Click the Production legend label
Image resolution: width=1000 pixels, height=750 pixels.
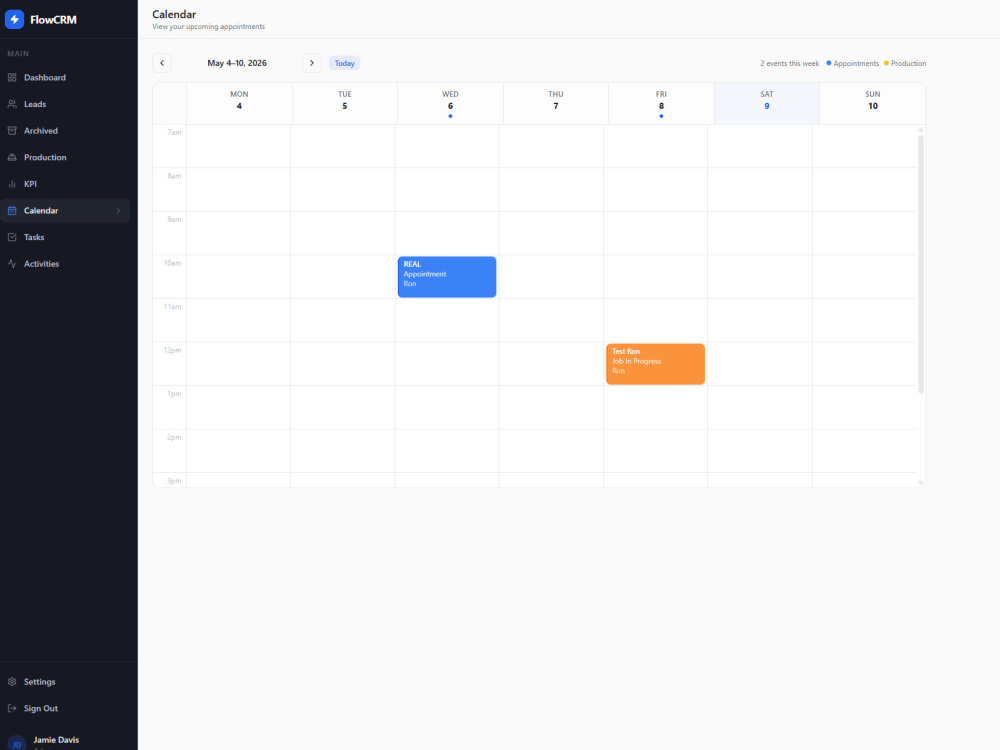coord(908,63)
